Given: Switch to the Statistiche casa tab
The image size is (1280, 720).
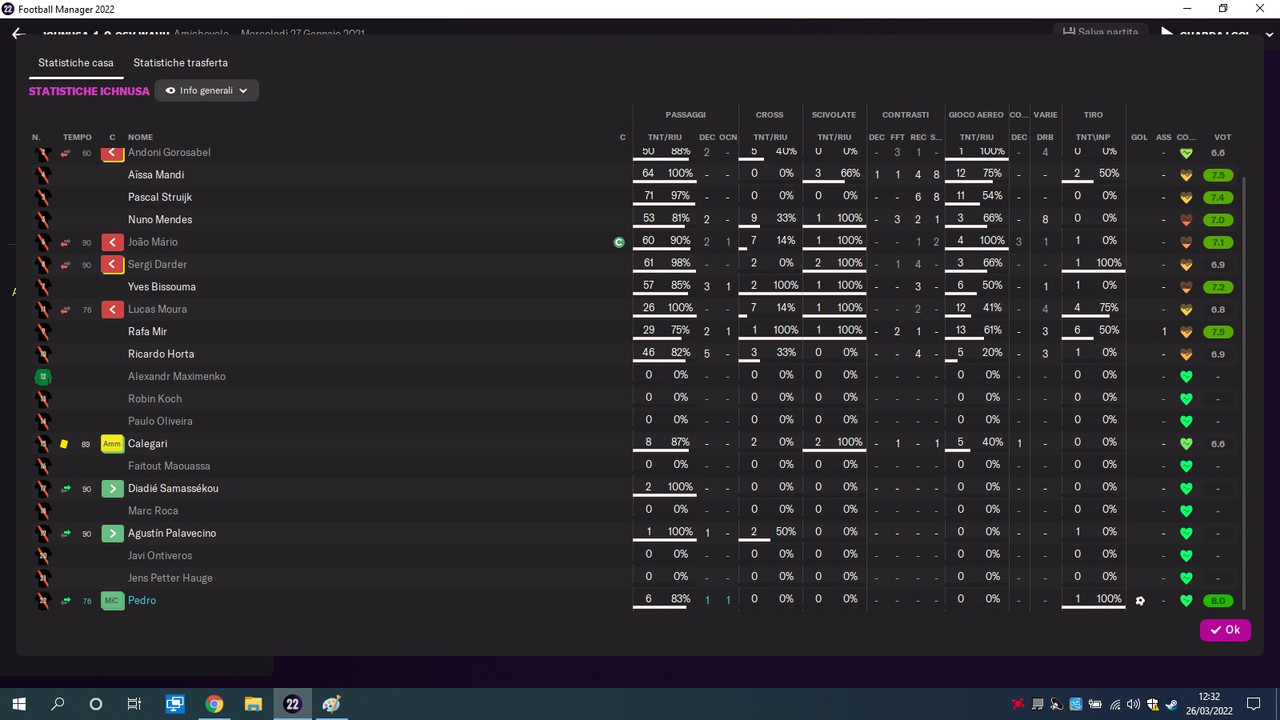Looking at the screenshot, I should tap(76, 63).
